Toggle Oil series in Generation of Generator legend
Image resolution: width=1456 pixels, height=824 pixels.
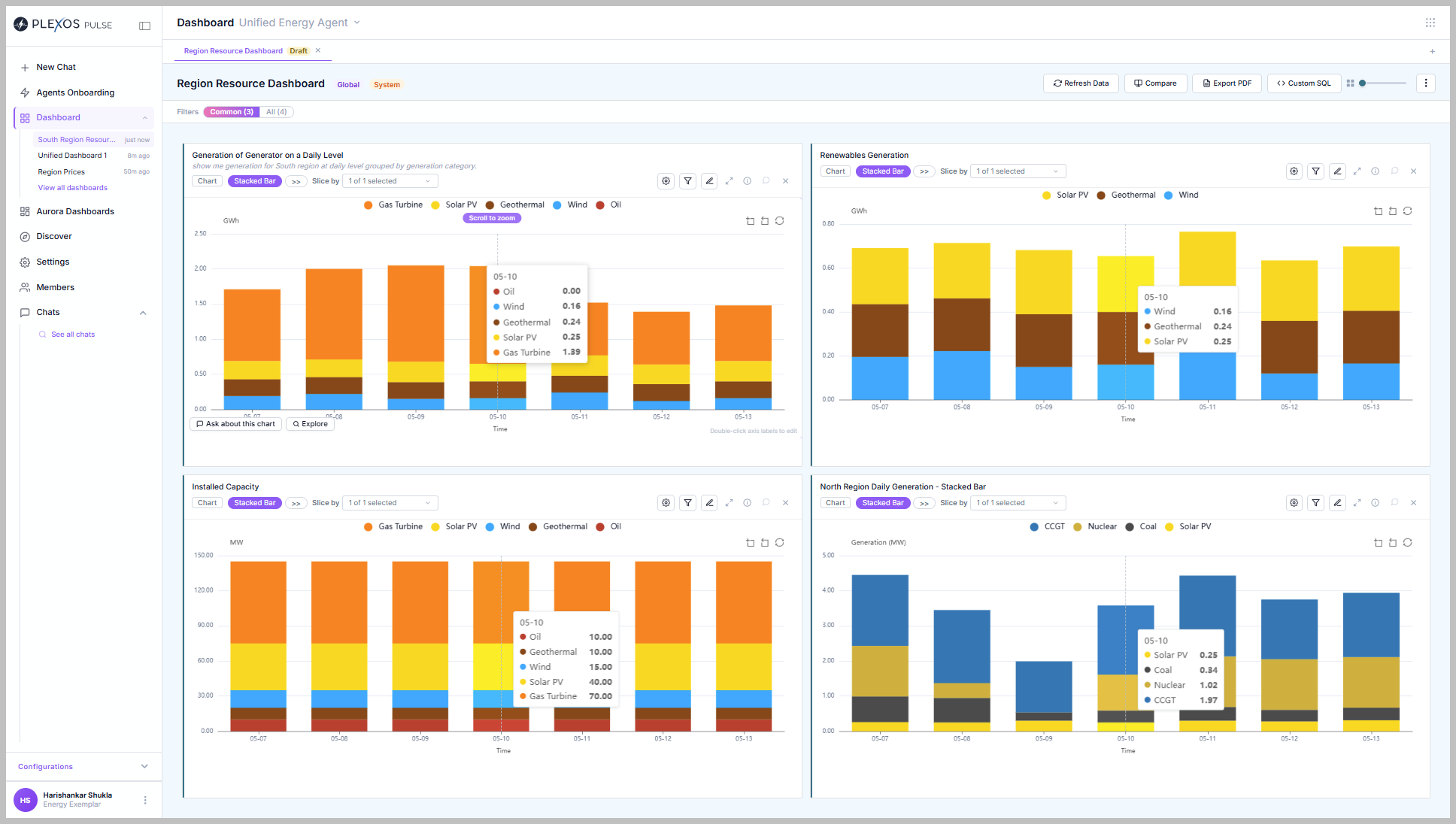pyautogui.click(x=608, y=205)
